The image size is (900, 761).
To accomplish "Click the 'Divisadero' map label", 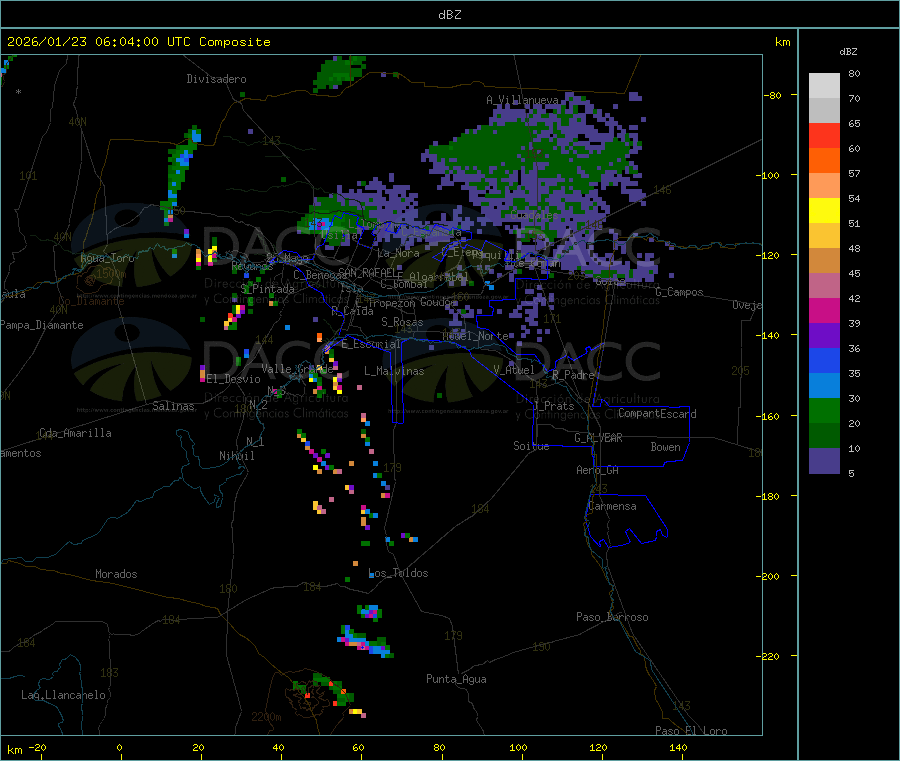I will (216, 79).
